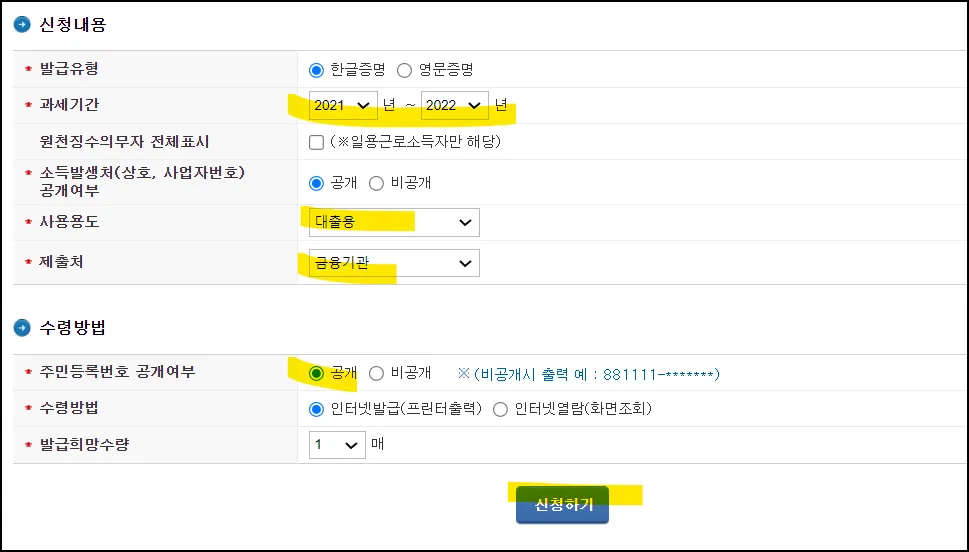
Task: Expand the 사용용도 대출용 dropdown
Action: click(393, 222)
